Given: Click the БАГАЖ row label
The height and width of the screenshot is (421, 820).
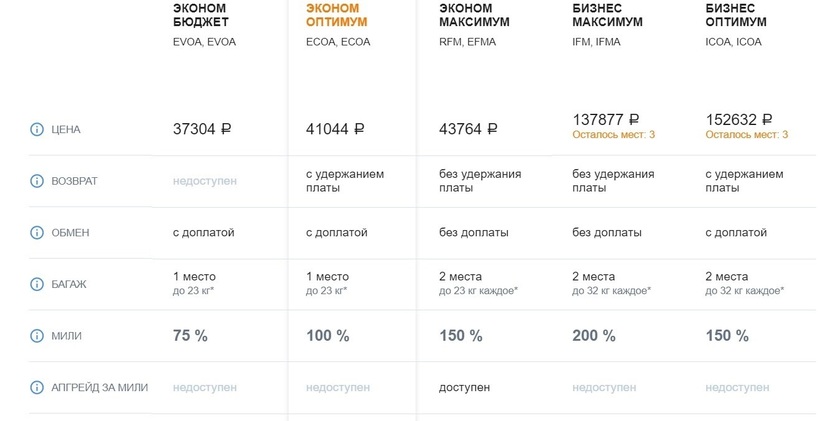Looking at the screenshot, I should (68, 284).
